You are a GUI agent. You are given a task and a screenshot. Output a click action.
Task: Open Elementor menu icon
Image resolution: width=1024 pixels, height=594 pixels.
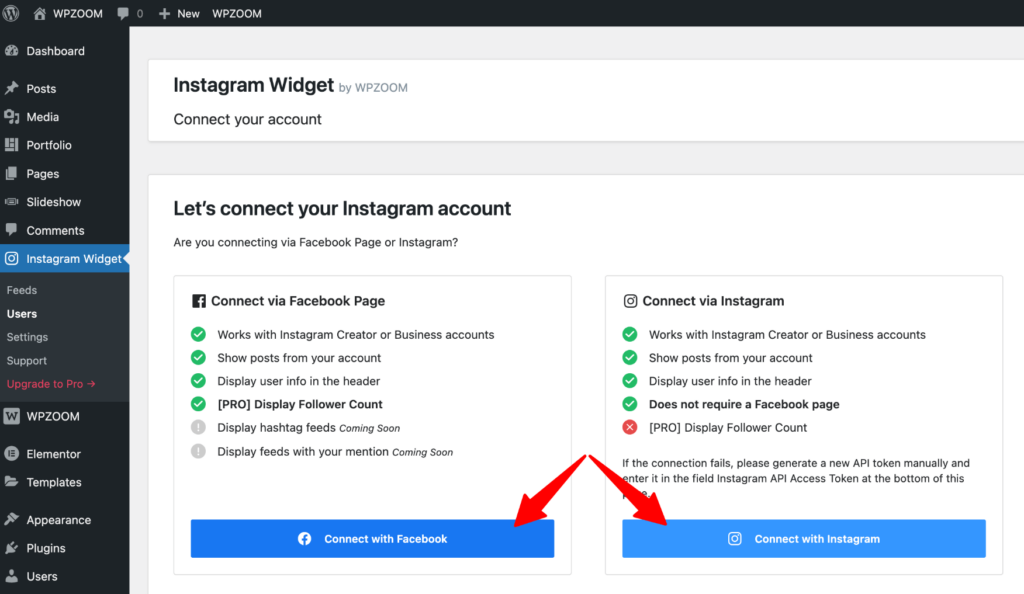[x=12, y=454]
